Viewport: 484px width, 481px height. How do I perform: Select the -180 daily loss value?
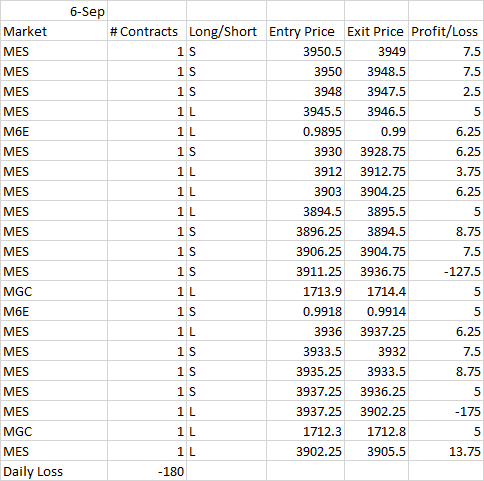(x=147, y=471)
